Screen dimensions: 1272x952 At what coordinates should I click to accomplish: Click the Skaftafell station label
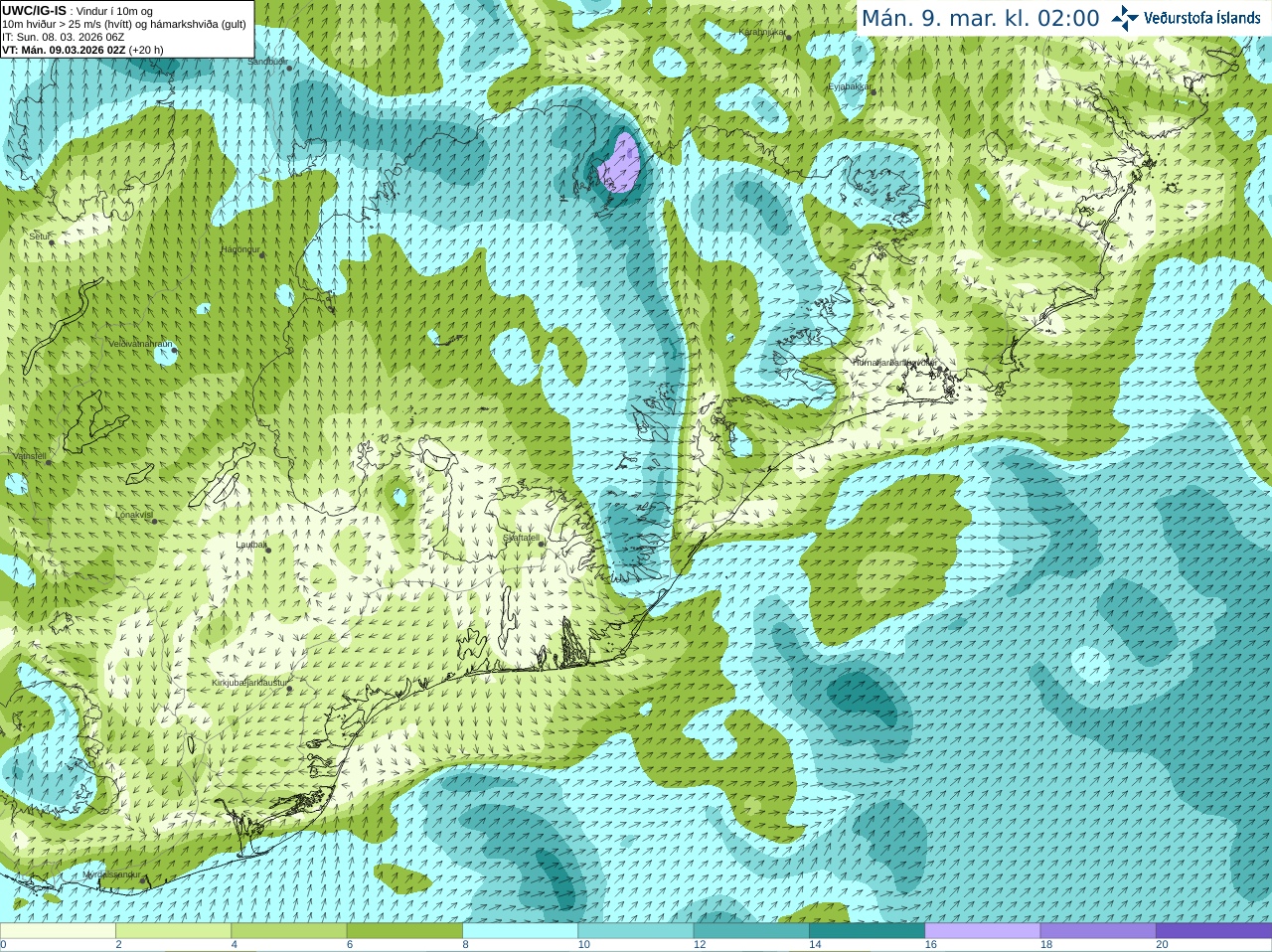tap(521, 538)
